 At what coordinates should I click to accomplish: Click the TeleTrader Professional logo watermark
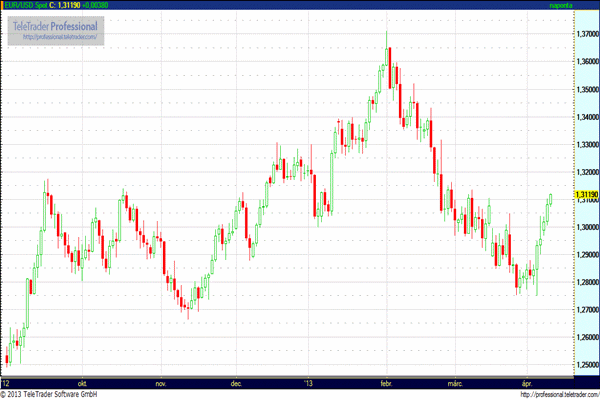coord(62,24)
